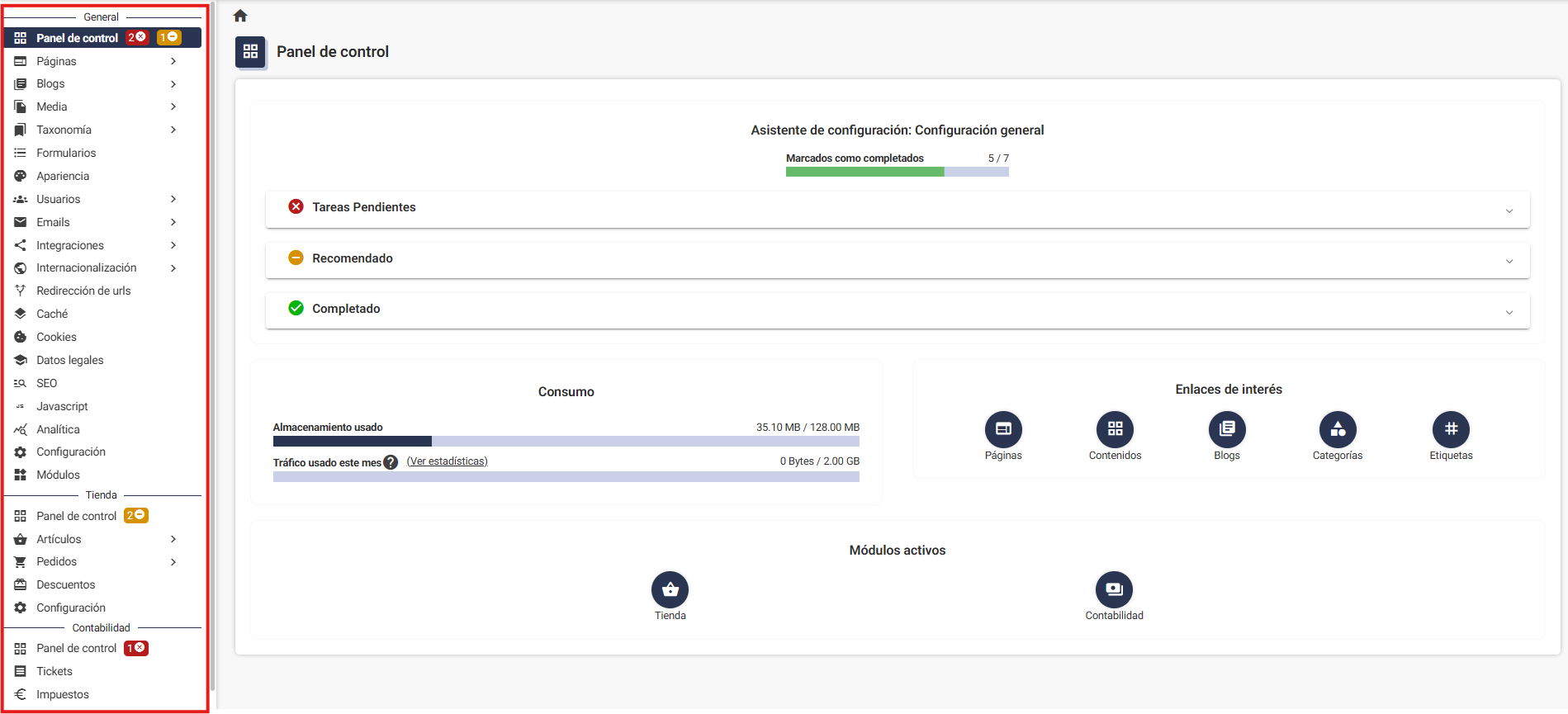Click the SEO search icon in sidebar
This screenshot has width=1568, height=714.
(21, 383)
